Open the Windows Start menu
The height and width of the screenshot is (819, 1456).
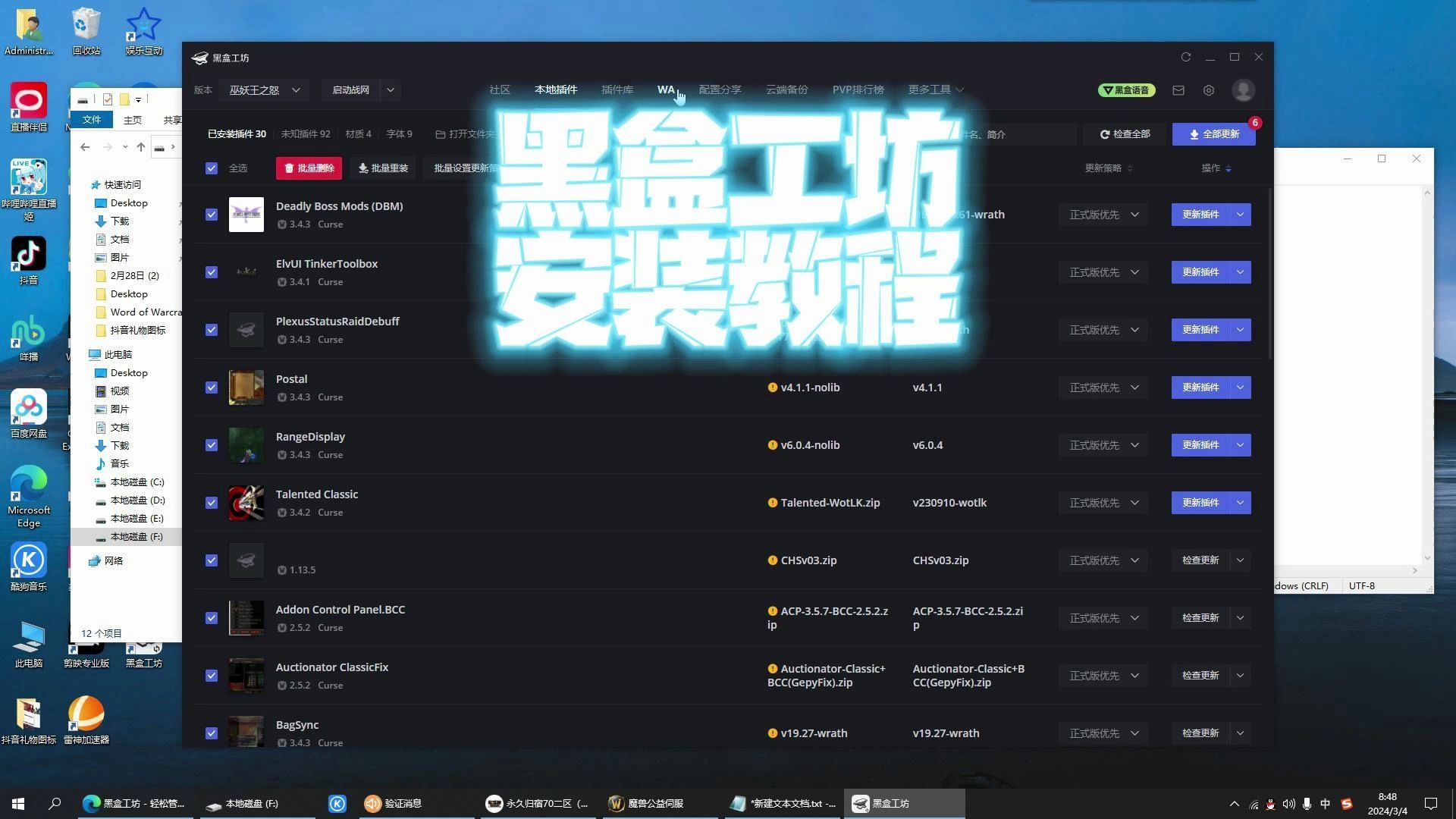coord(18,803)
